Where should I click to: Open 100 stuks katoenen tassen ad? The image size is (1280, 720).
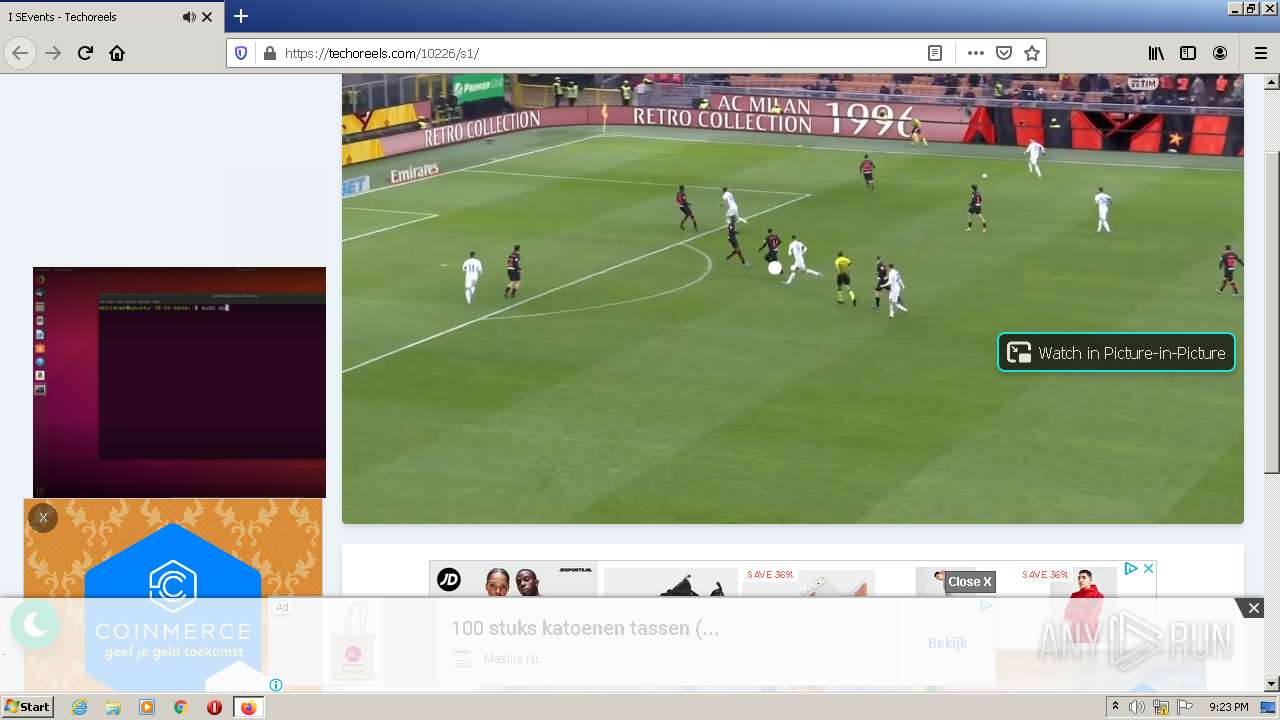(x=585, y=628)
